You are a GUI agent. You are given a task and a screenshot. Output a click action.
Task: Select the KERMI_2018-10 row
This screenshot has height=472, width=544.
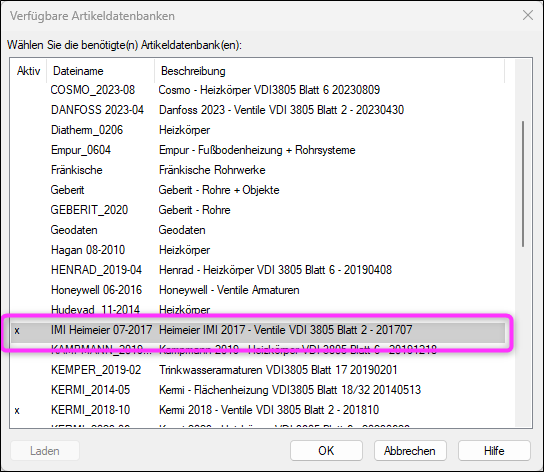257,410
